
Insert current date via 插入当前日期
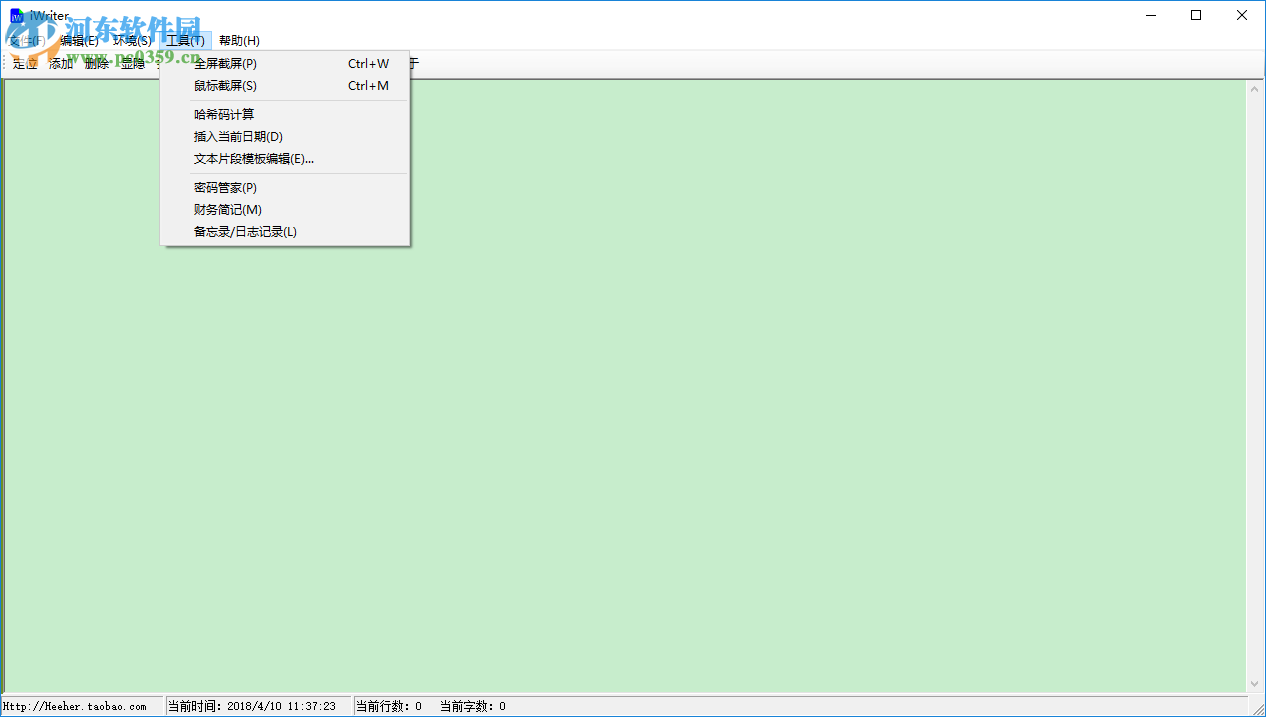tap(236, 136)
